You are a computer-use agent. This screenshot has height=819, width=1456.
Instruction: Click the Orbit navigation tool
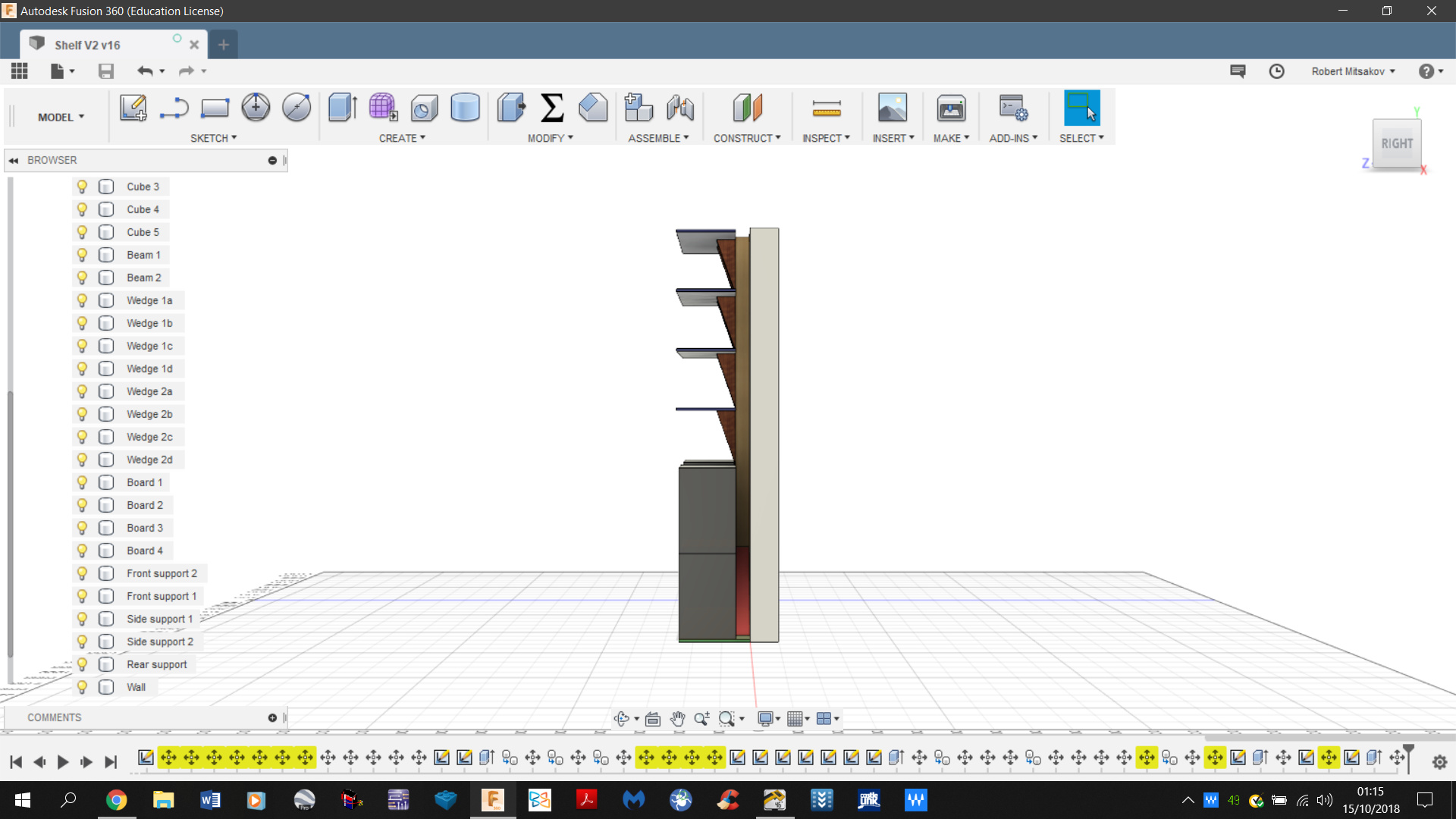[x=622, y=718]
